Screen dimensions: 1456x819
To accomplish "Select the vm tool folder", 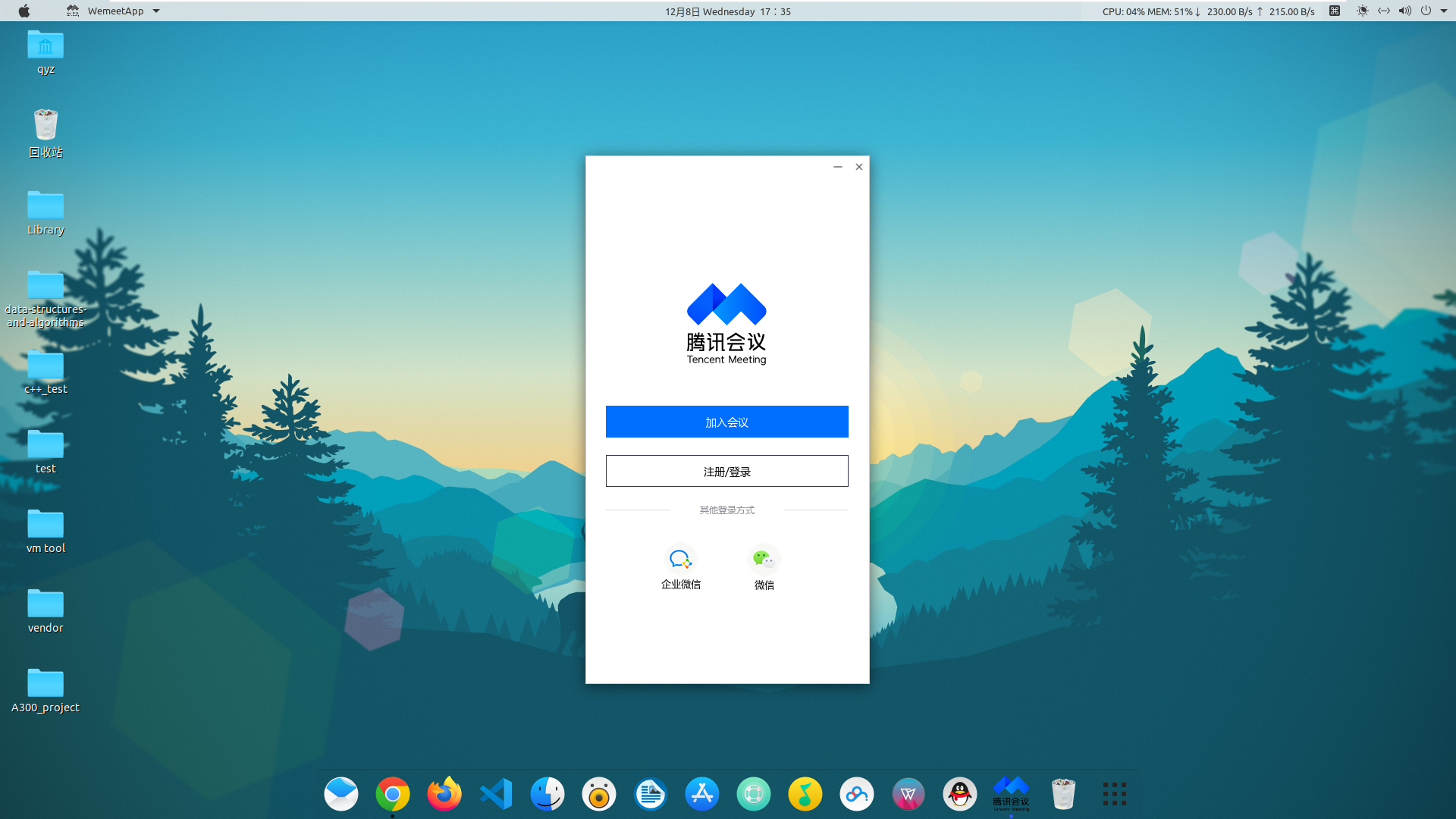I will point(45,532).
